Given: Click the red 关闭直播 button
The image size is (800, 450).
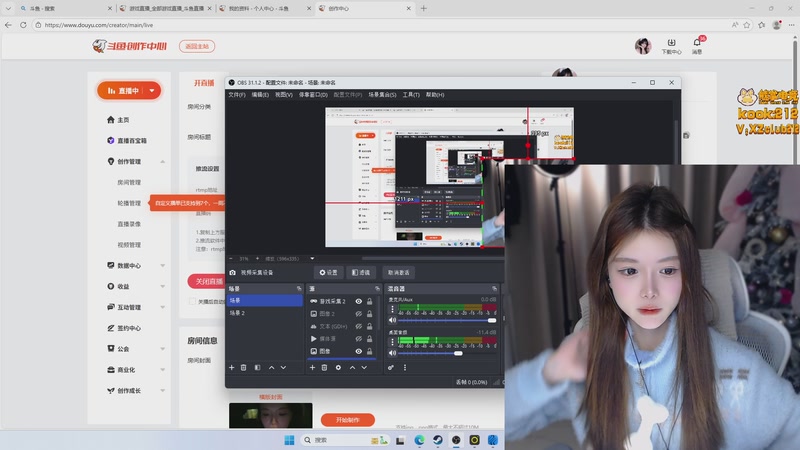Looking at the screenshot, I should pos(207,281).
